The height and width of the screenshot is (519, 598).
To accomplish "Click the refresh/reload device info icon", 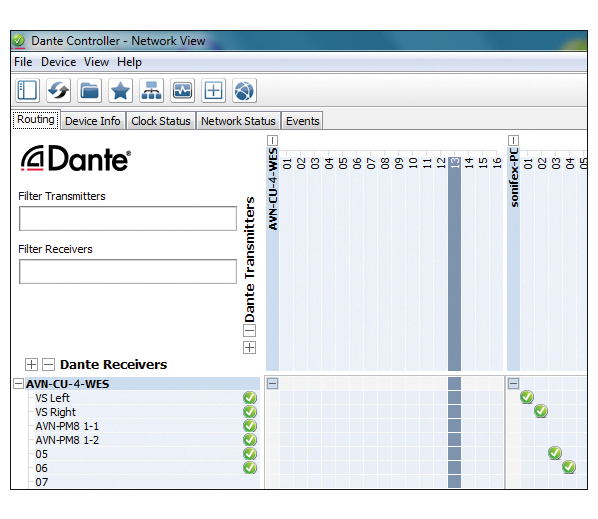I will point(58,91).
